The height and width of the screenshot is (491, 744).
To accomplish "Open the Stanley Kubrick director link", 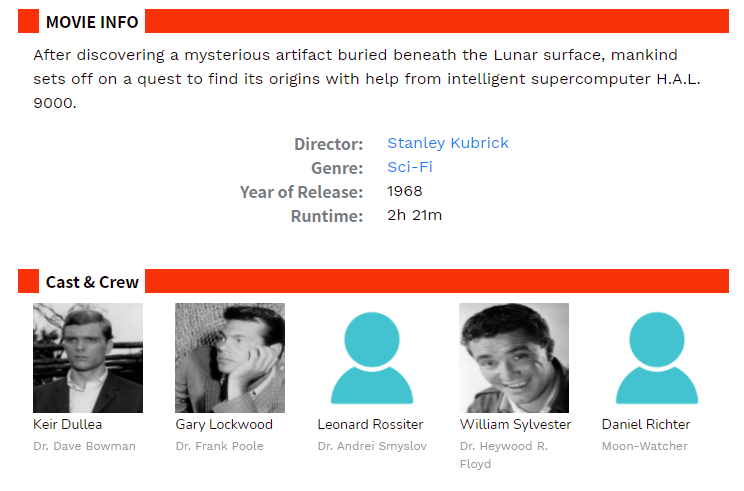I will [447, 143].
